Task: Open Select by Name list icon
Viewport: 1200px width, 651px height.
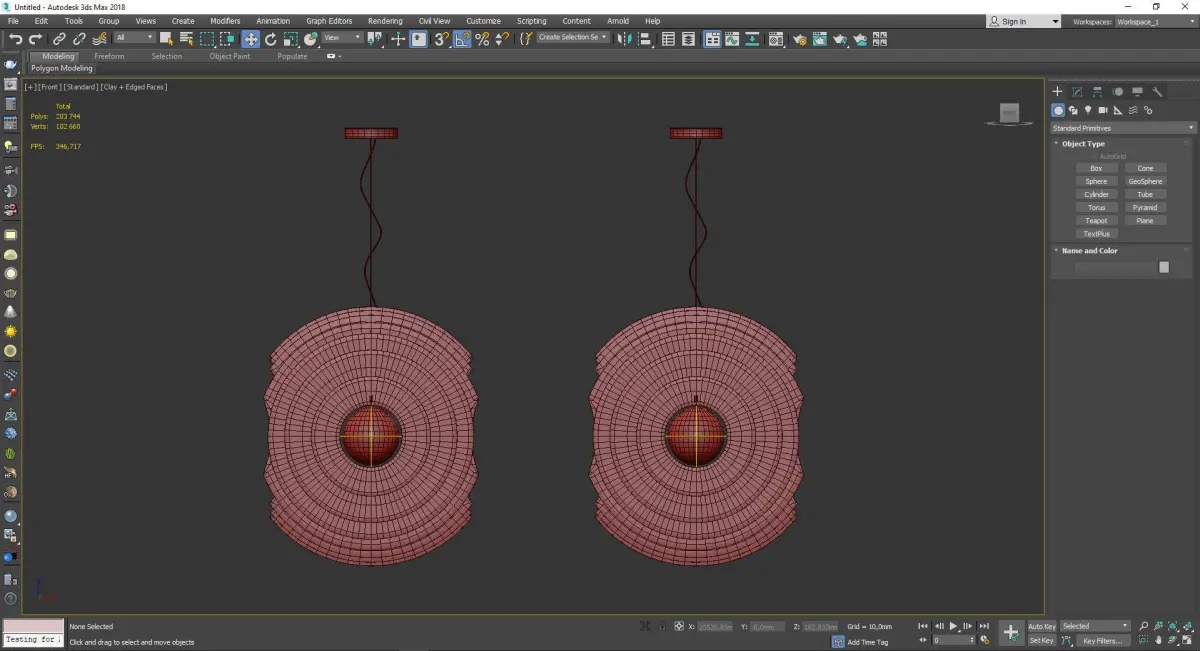Action: [x=186, y=39]
